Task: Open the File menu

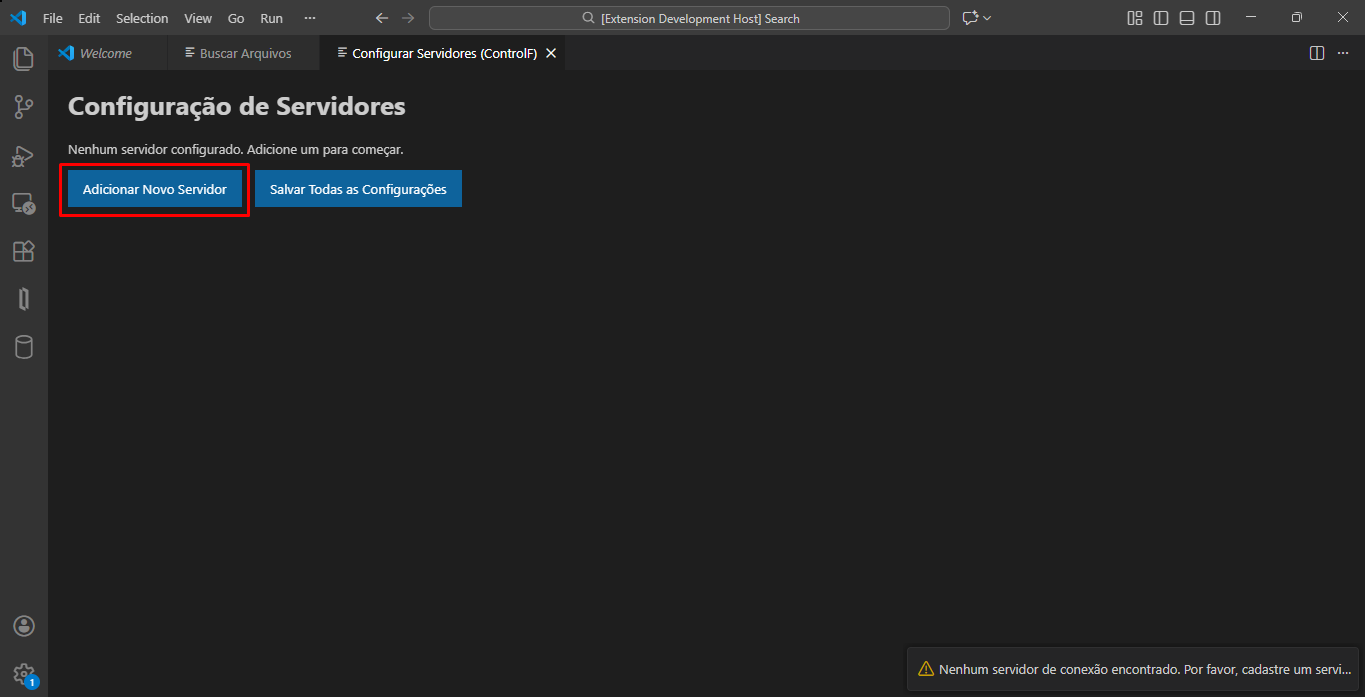Action: pyautogui.click(x=53, y=18)
